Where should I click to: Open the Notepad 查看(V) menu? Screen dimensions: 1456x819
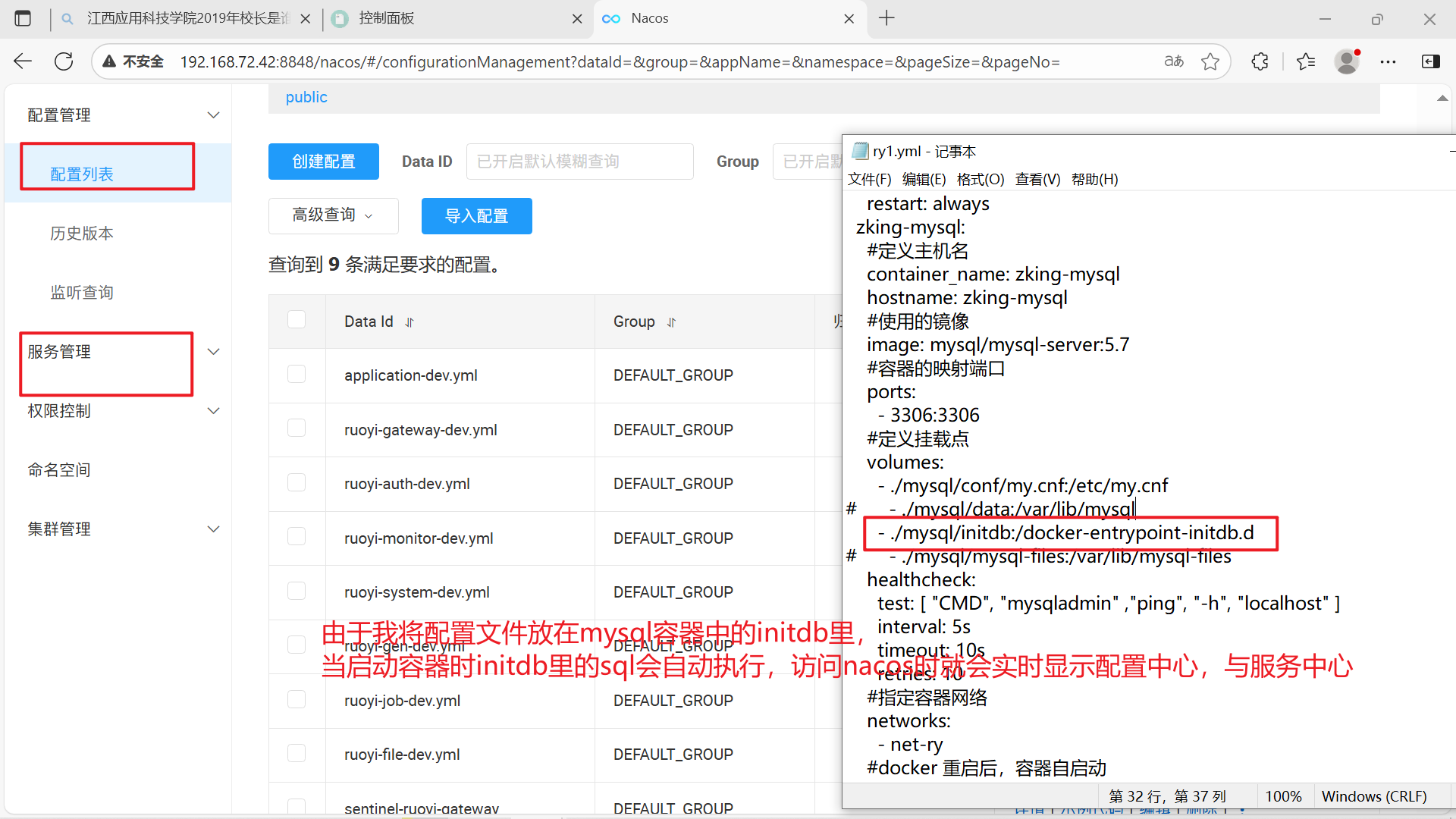(1037, 179)
